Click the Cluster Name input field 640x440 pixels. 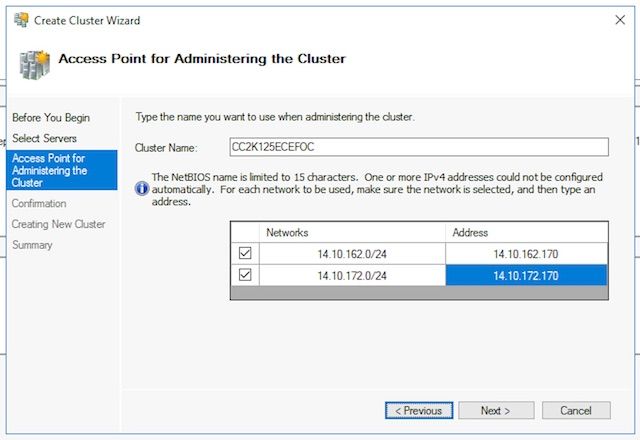tap(419, 147)
